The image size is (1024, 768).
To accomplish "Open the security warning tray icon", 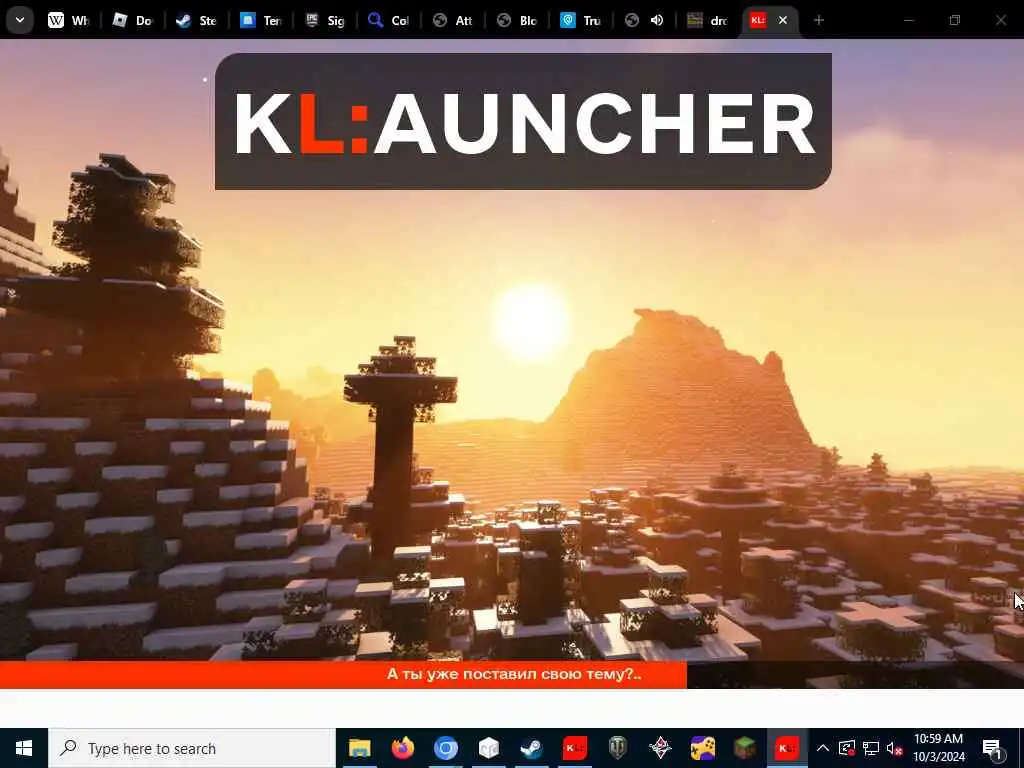I will coord(846,748).
